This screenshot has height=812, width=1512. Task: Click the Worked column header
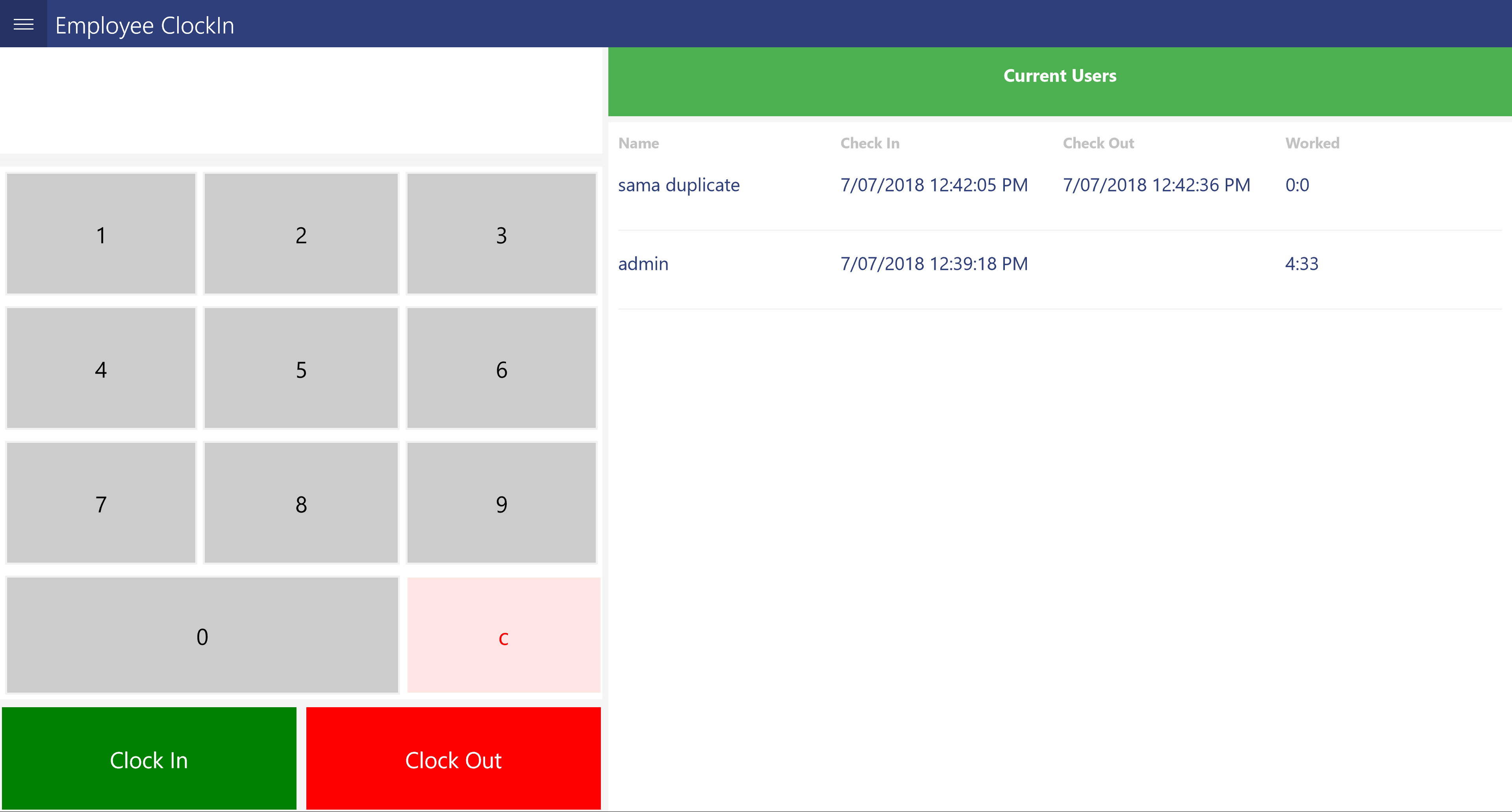pos(1312,143)
